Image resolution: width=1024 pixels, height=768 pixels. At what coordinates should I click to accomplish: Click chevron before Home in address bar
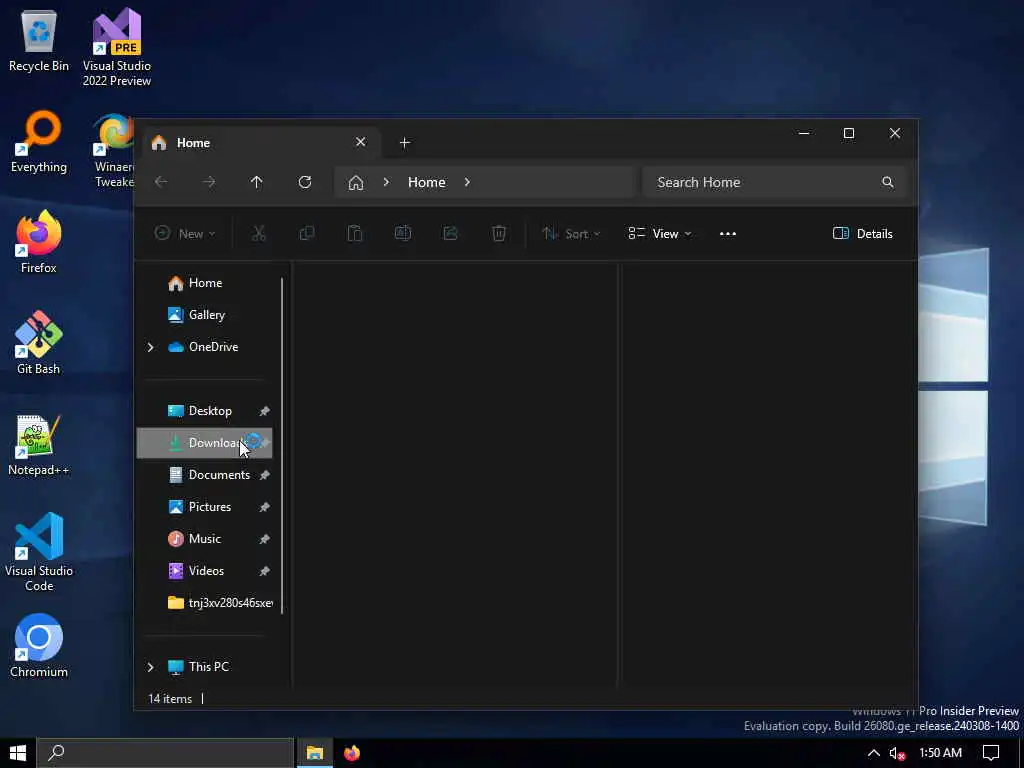(x=386, y=182)
